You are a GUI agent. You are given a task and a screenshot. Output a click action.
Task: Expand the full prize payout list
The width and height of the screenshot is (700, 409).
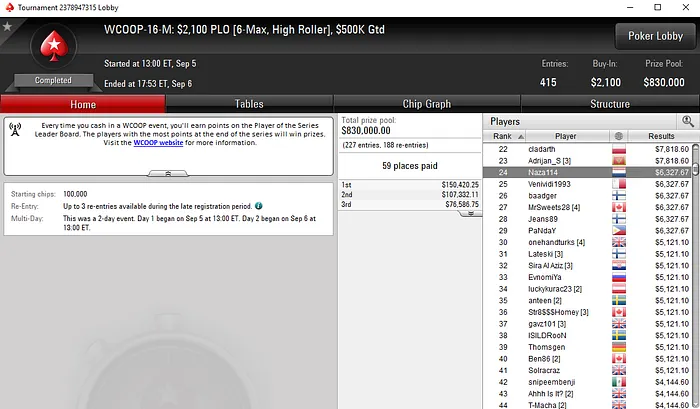tap(470, 213)
